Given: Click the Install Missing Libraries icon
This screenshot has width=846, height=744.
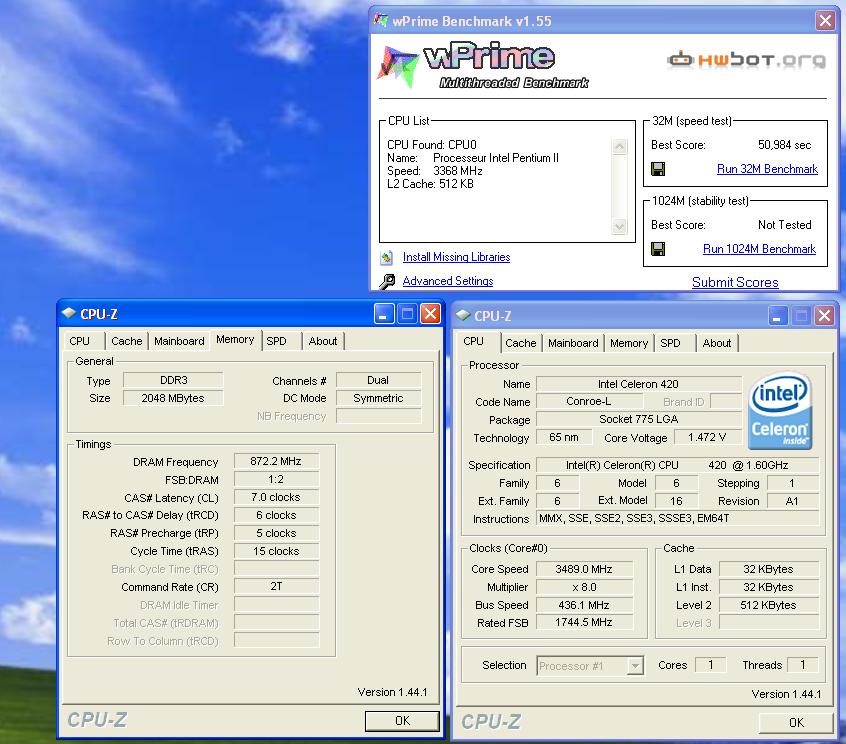Looking at the screenshot, I should pos(386,257).
